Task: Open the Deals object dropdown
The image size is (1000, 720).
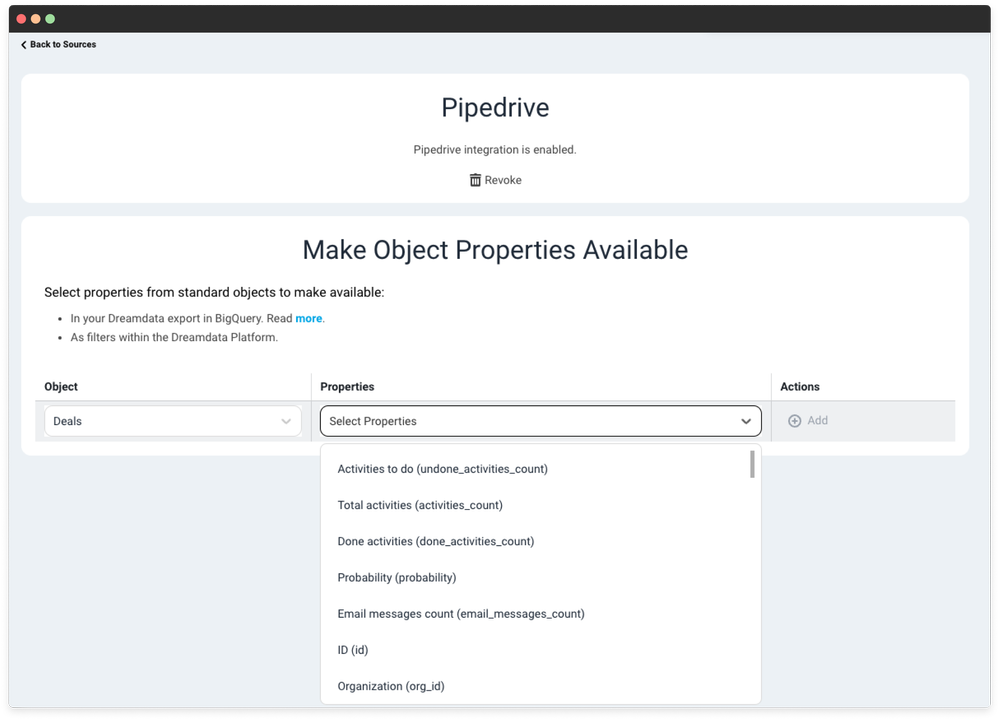Action: pos(172,421)
